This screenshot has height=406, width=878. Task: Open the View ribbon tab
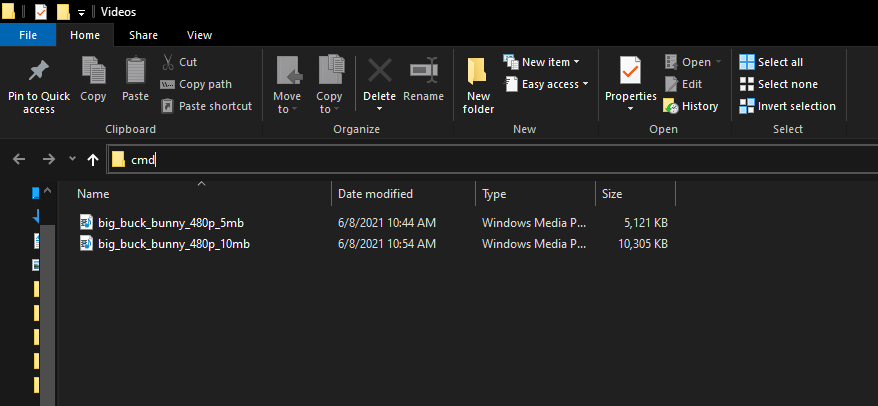tap(199, 35)
